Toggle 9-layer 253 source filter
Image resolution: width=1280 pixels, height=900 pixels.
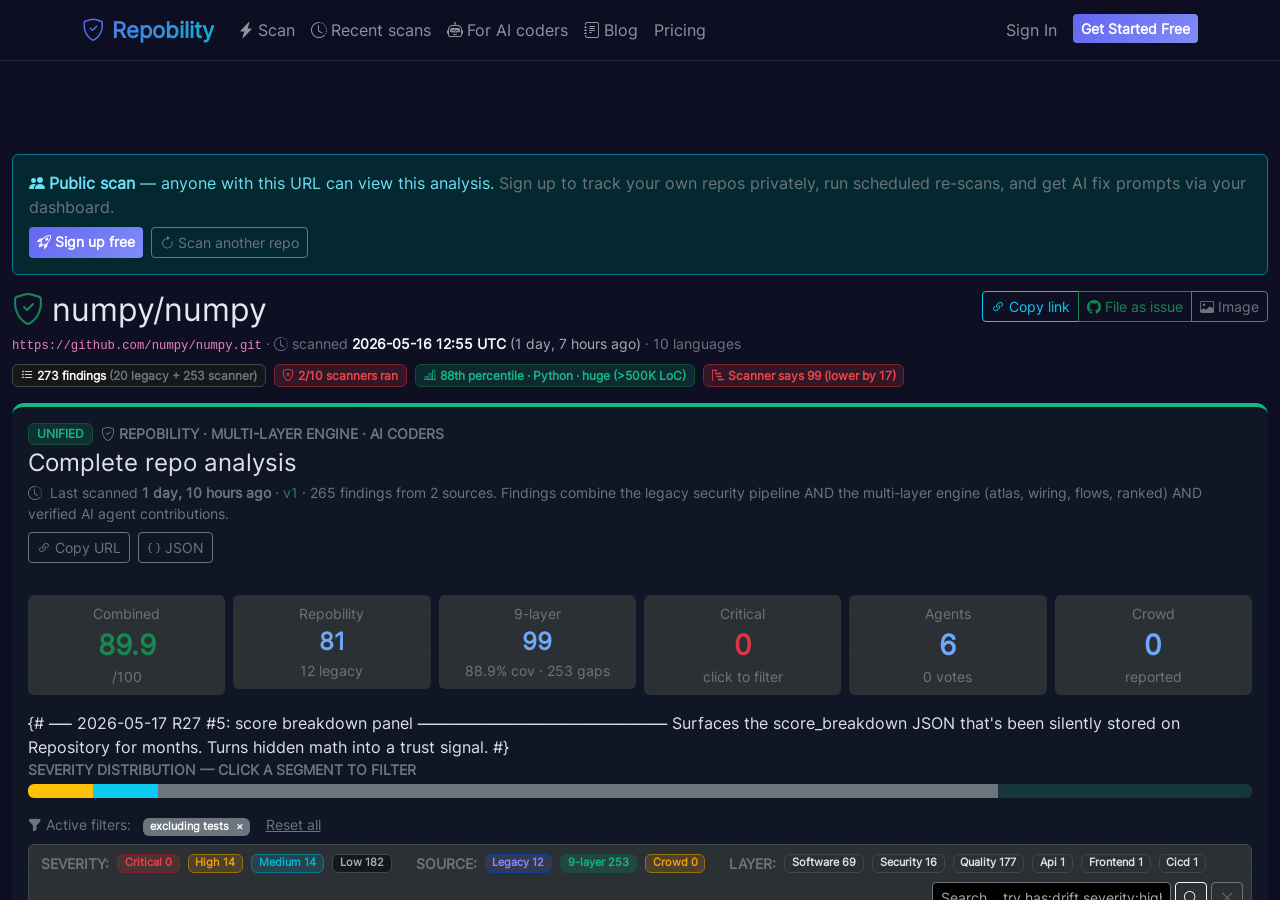coord(598,862)
